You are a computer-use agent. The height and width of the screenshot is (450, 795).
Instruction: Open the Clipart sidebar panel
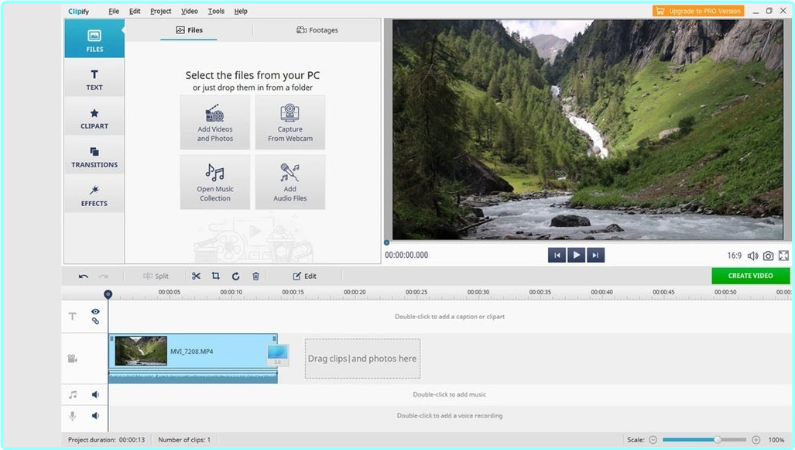coord(94,118)
